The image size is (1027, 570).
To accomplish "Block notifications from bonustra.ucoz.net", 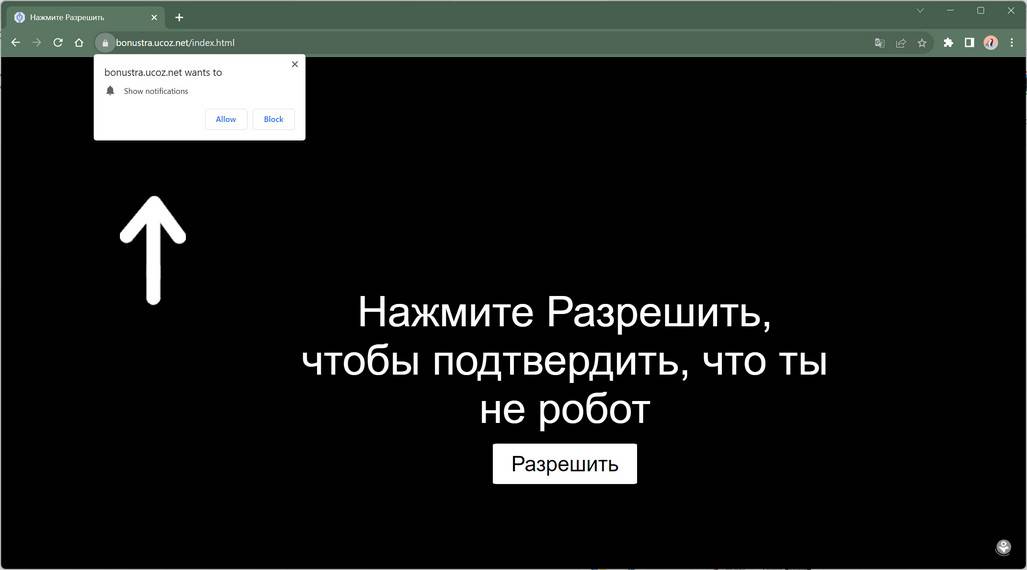I will click(274, 119).
